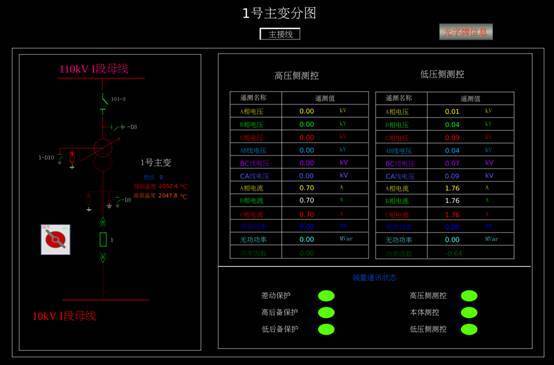Select low-side 无功功率 value 0.00

click(452, 240)
